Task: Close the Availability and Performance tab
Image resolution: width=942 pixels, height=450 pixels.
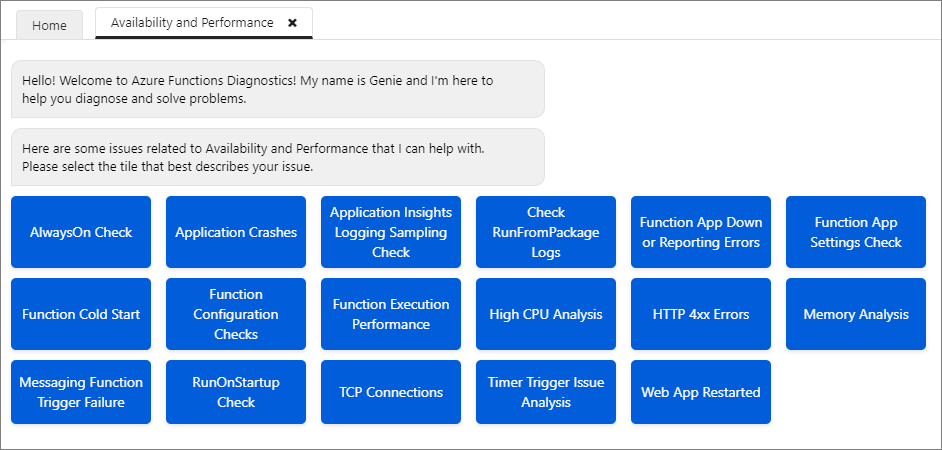Action: point(292,23)
